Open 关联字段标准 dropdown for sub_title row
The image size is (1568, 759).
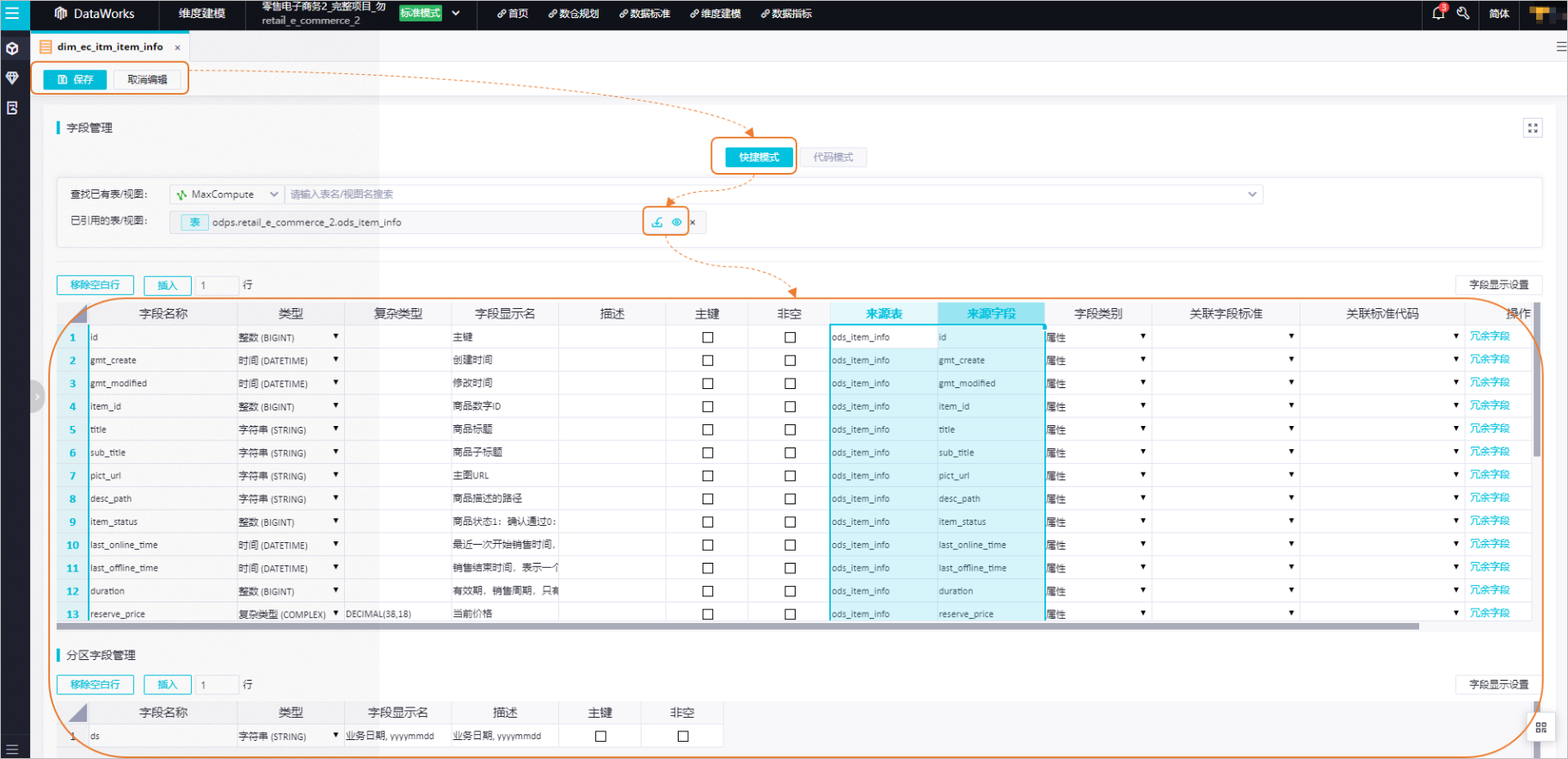click(x=1291, y=452)
